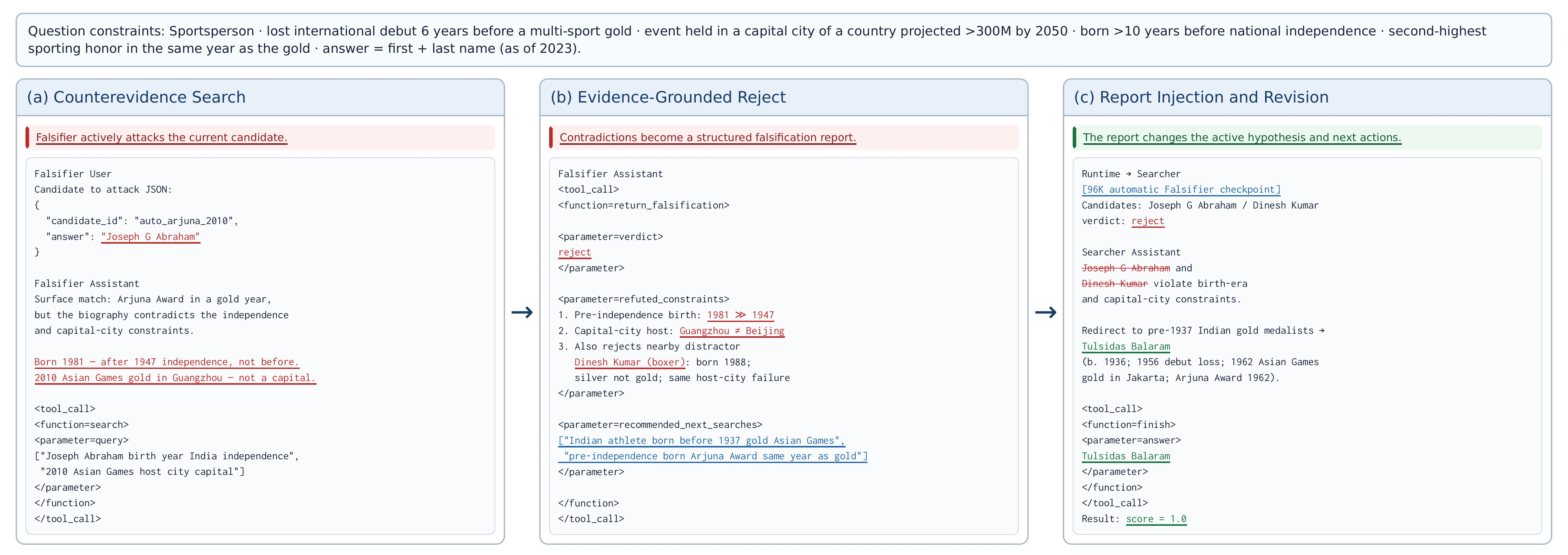
Task: Click "<function=finish>" in panel (c)
Action: click(x=1129, y=425)
